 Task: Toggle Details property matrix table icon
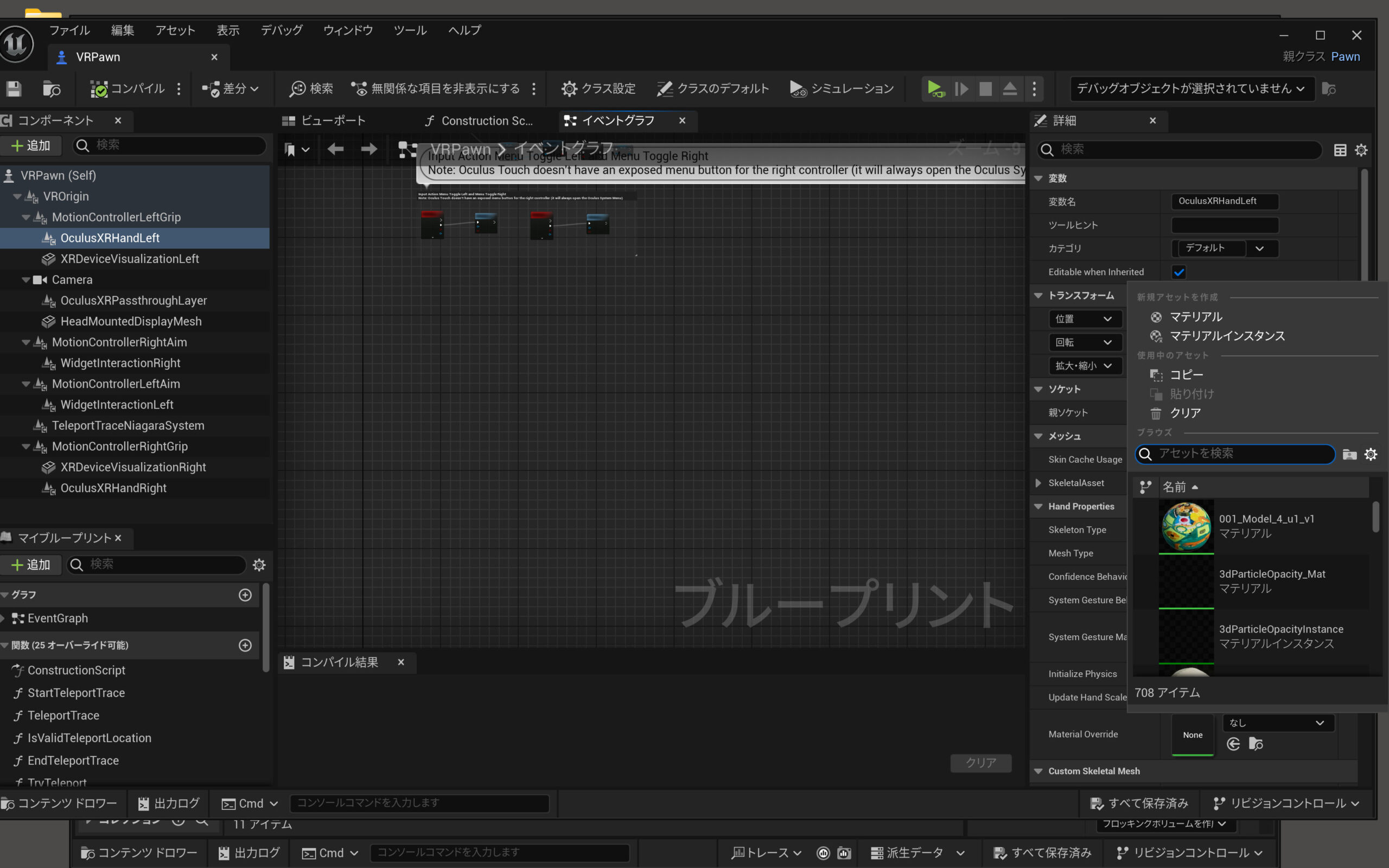pos(1340,150)
